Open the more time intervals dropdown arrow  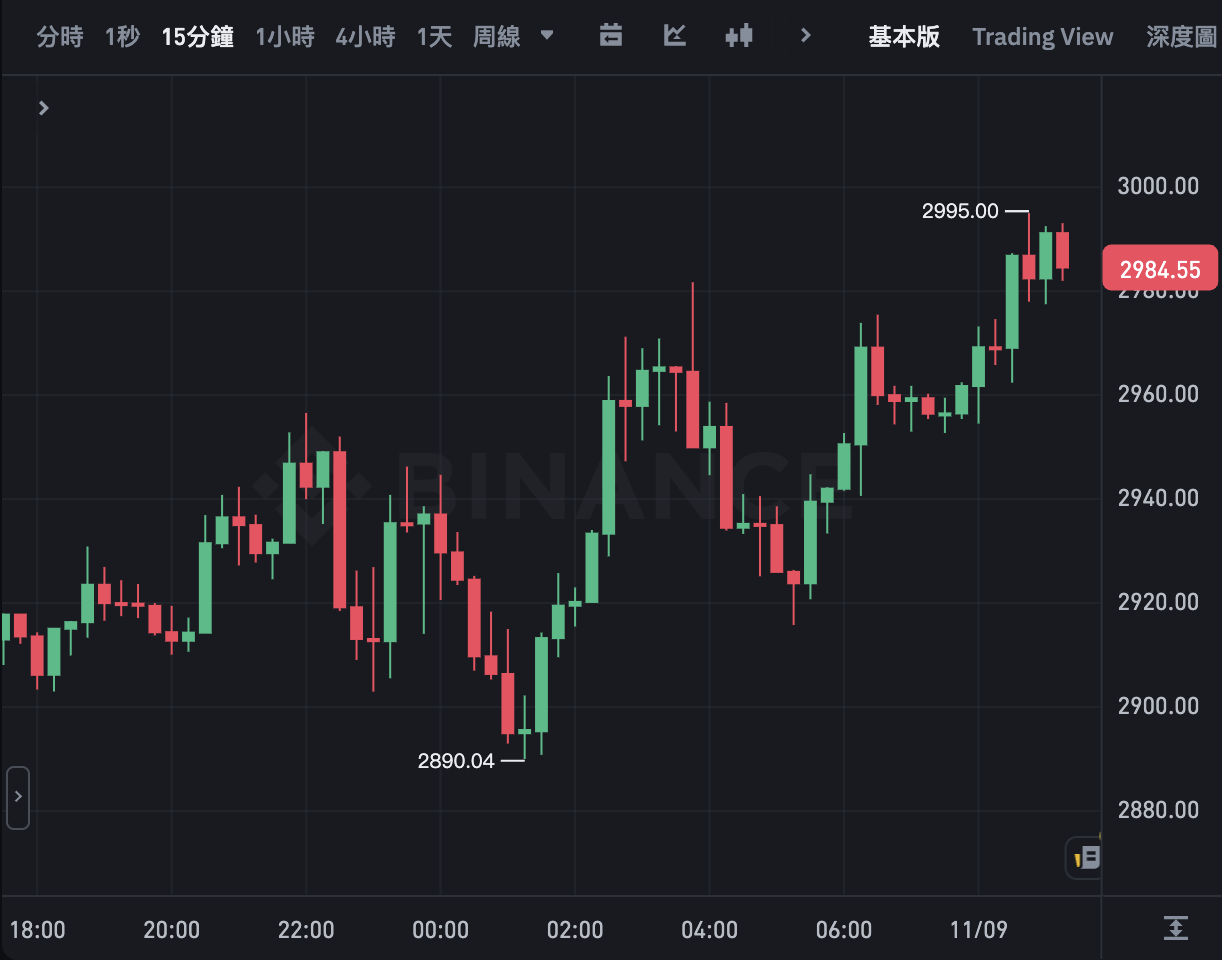click(546, 36)
